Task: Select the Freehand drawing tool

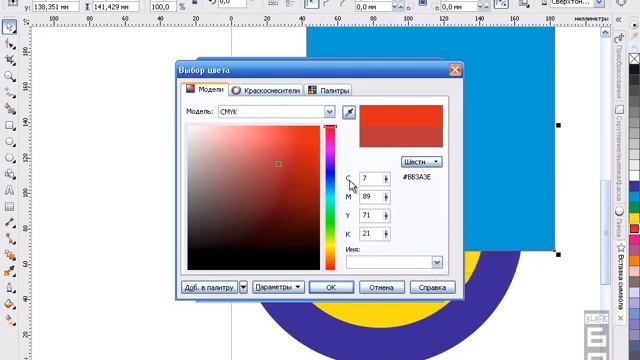Action: coord(9,93)
